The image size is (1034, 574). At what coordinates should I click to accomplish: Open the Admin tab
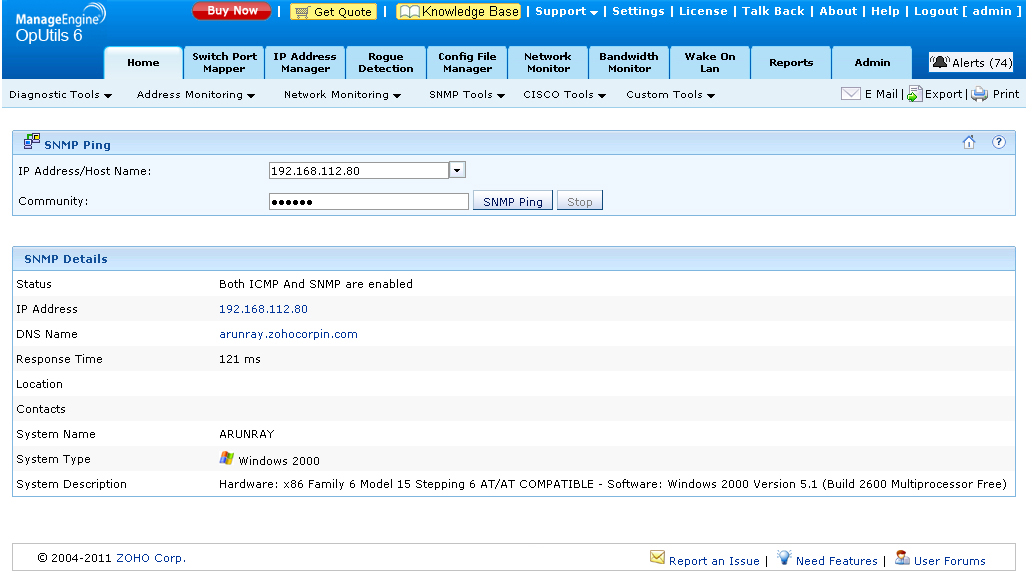tap(872, 63)
